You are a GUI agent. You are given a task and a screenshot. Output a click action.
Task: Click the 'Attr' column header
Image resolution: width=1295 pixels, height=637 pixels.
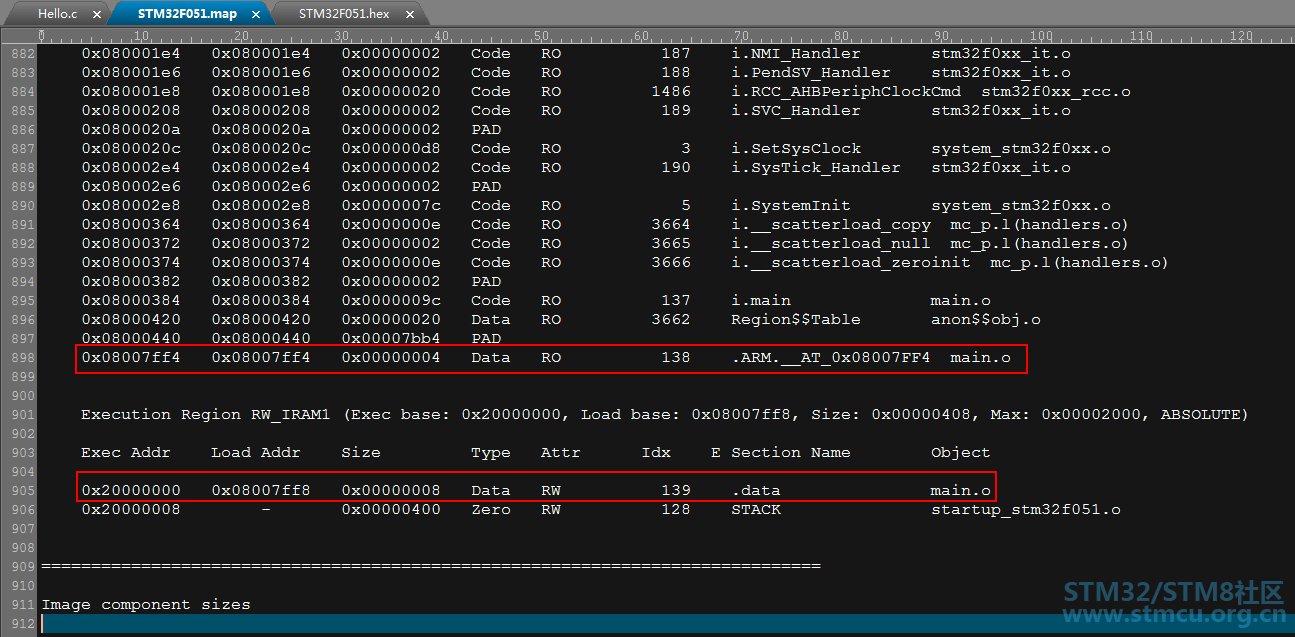(x=561, y=453)
